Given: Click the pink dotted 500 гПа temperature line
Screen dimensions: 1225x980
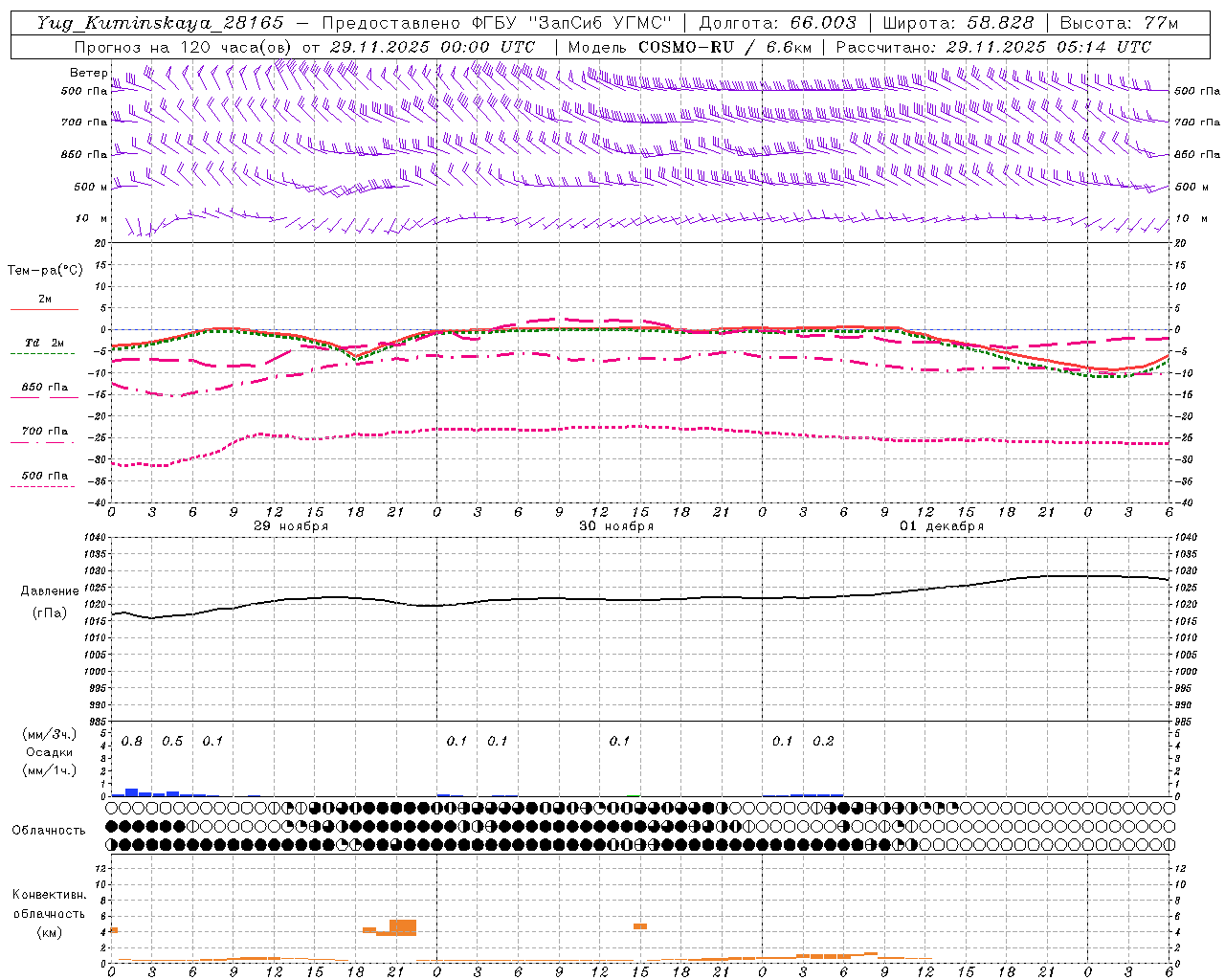Looking at the screenshot, I should (639, 428).
